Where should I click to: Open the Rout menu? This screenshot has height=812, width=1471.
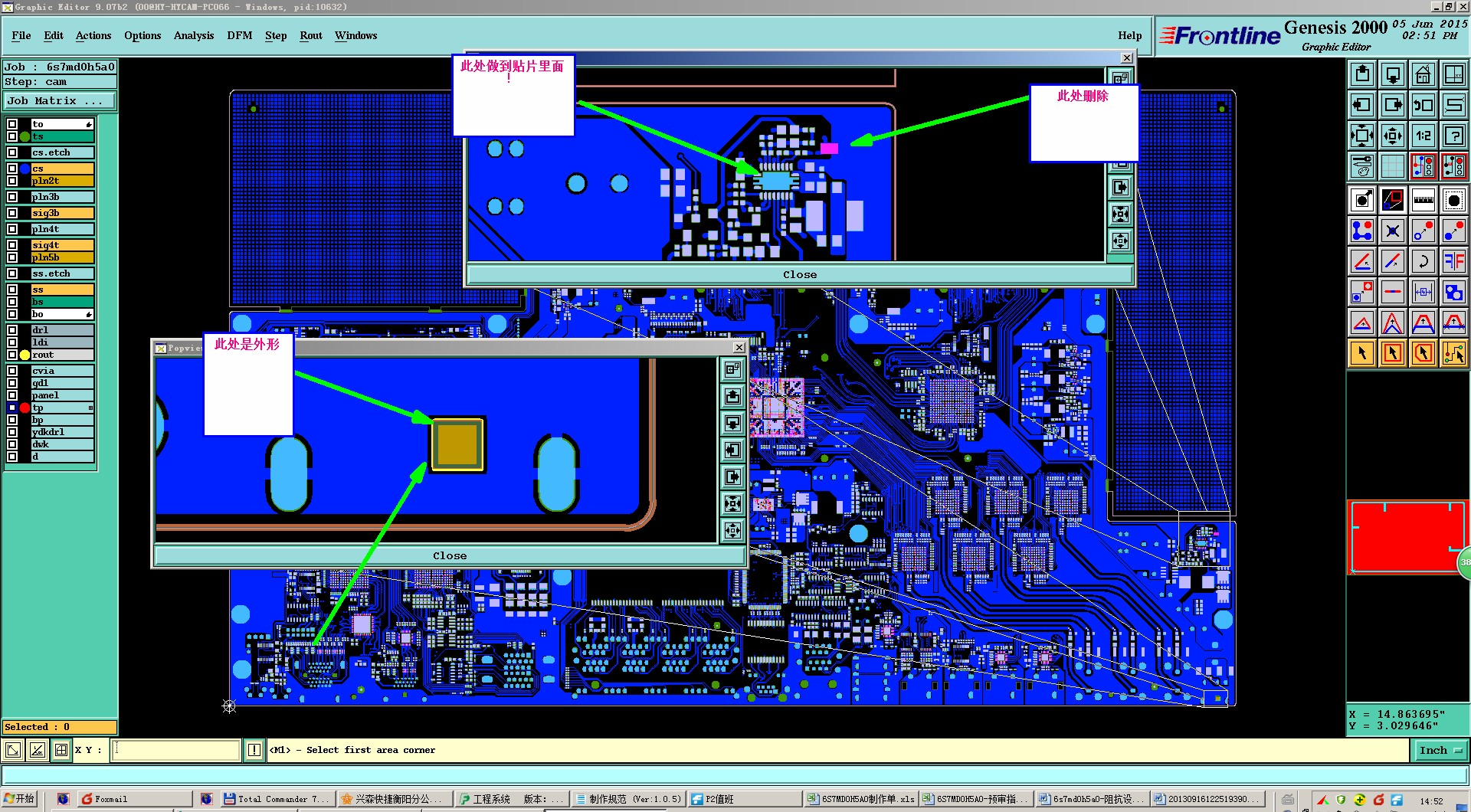point(311,36)
